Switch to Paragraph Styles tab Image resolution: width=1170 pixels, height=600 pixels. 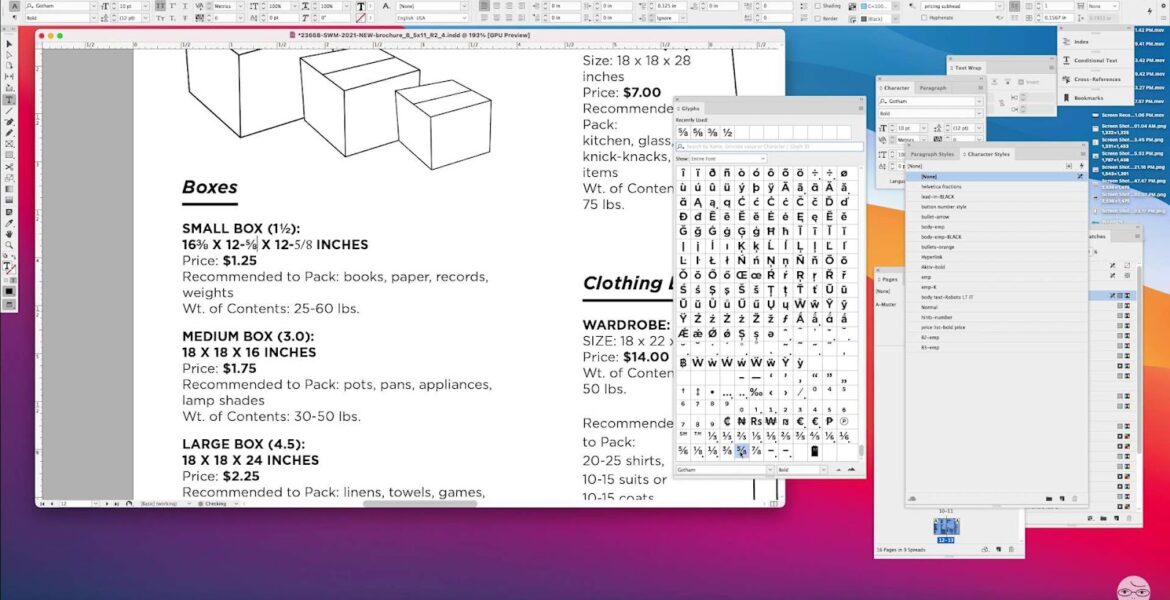click(x=933, y=154)
